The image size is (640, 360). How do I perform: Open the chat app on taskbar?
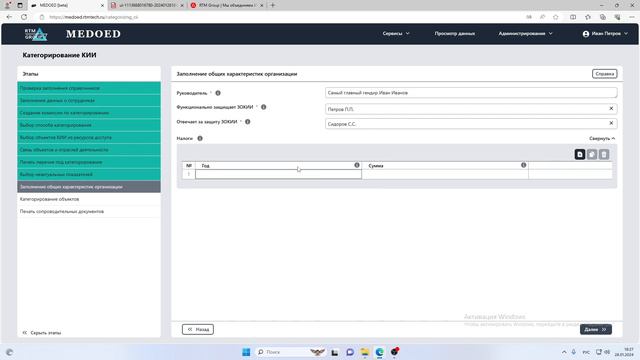(350, 352)
